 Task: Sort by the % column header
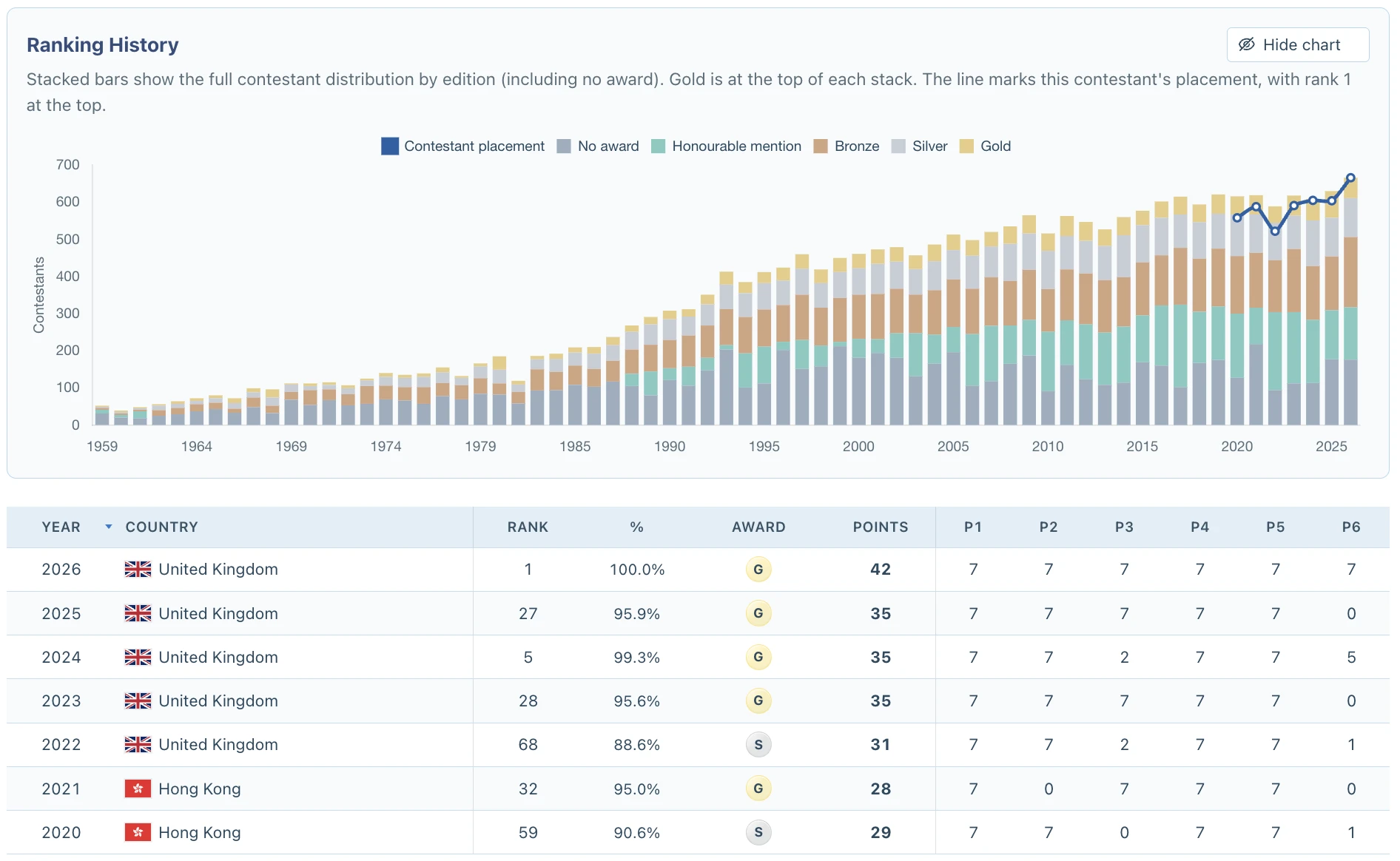point(636,527)
